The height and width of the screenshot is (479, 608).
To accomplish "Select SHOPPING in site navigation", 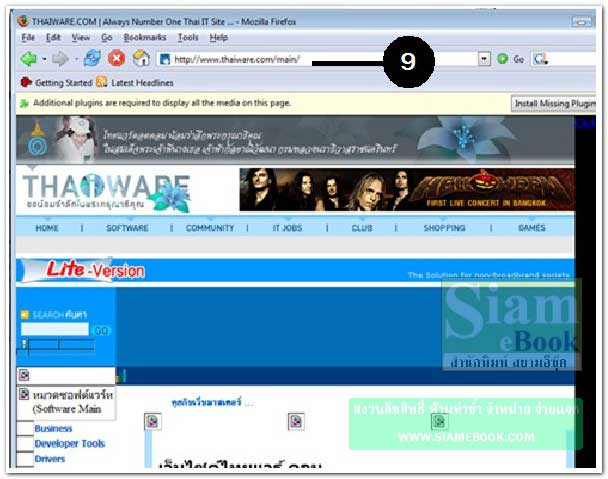I will pos(444,228).
